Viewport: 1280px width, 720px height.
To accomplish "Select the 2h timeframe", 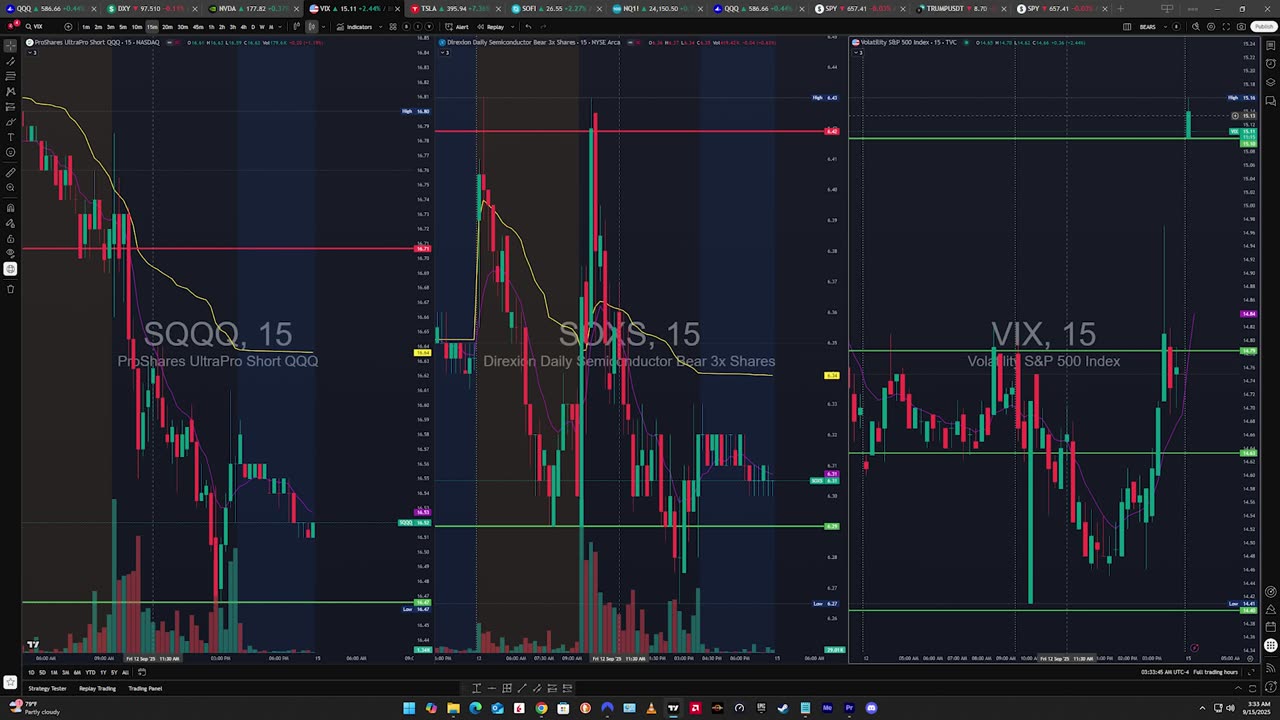I will click(x=222, y=27).
